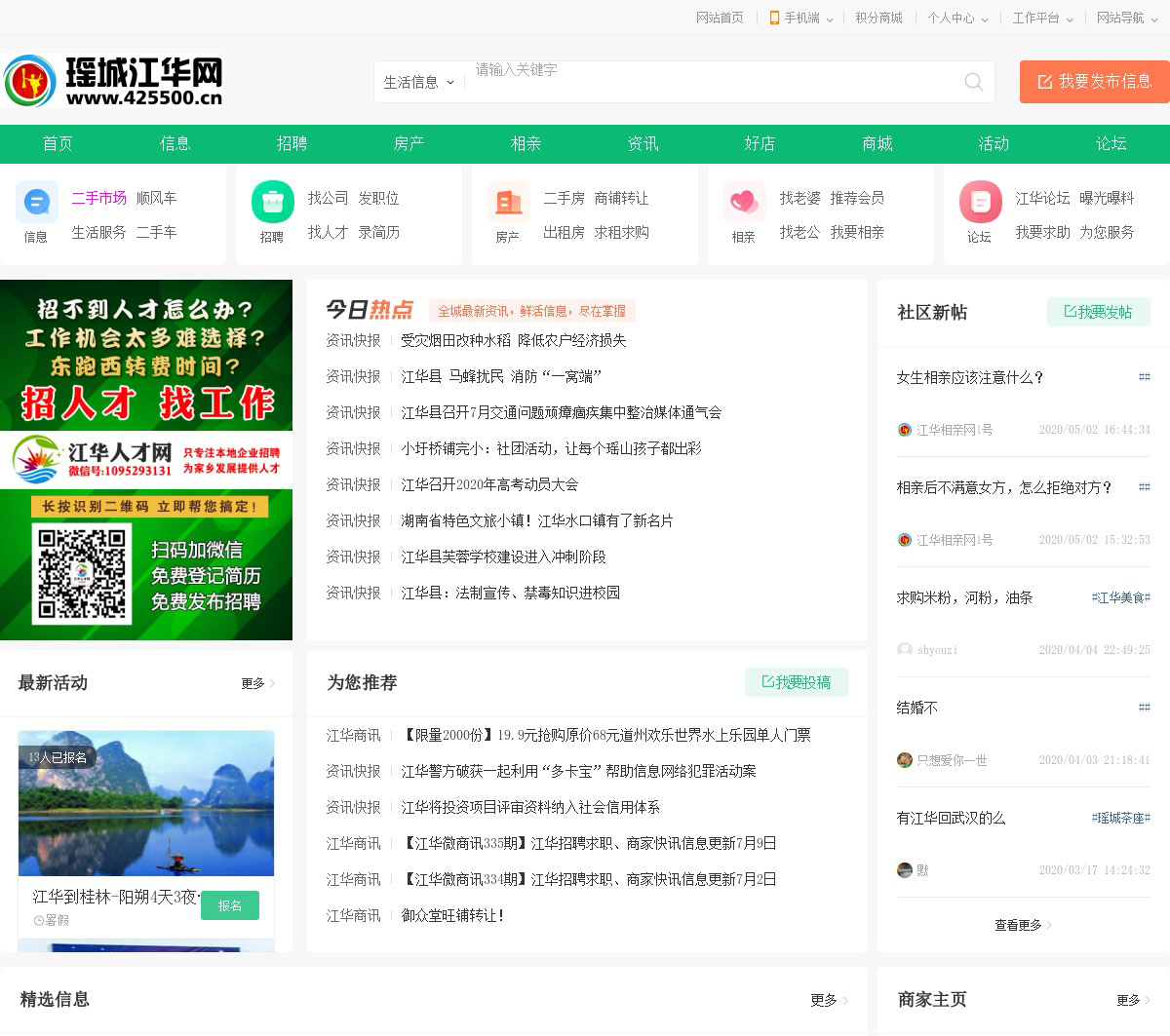The image size is (1170, 1036).
Task: Open the 信息 chat bubble icon
Action: [36, 202]
